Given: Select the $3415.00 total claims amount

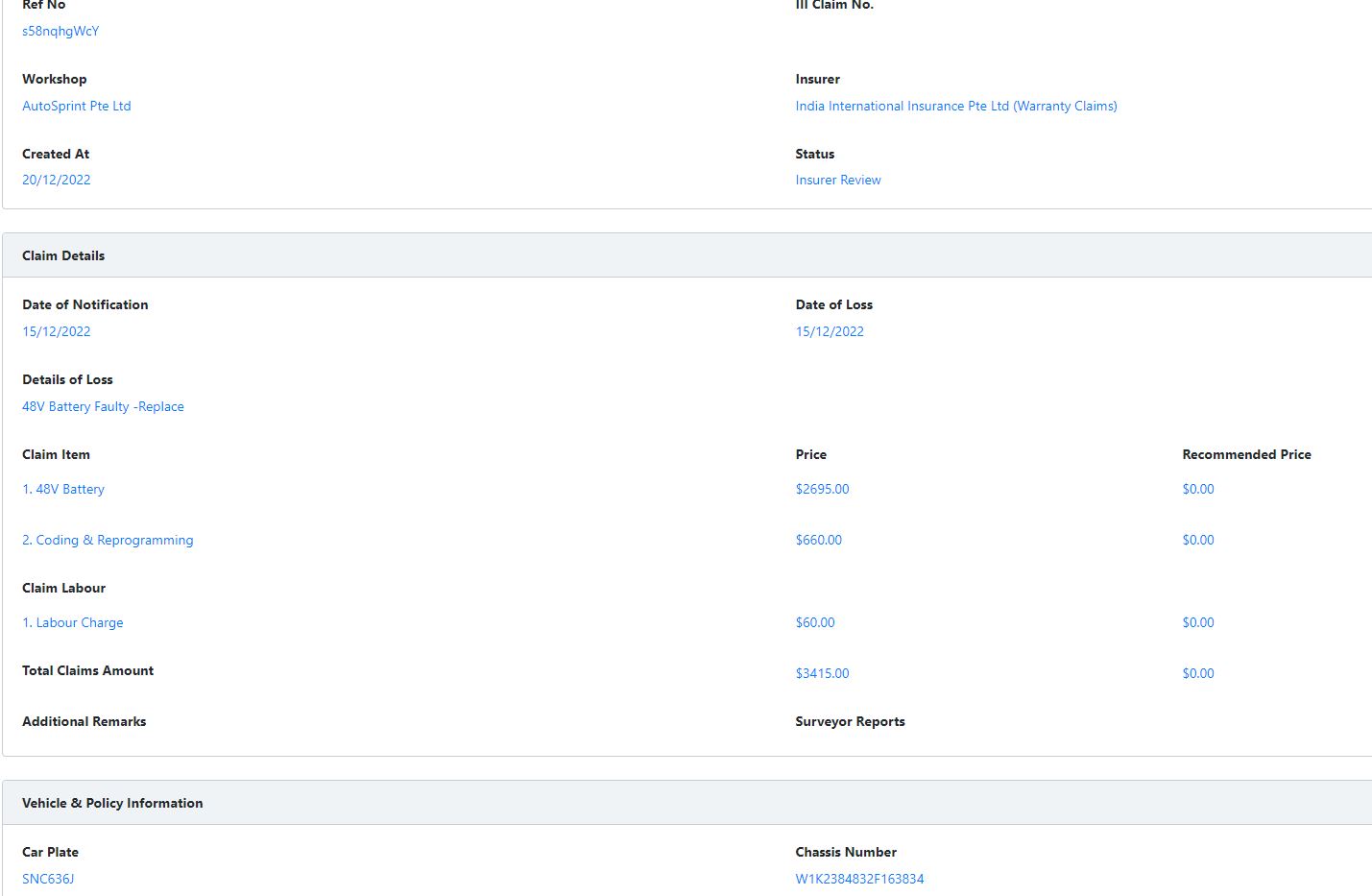Looking at the screenshot, I should pyautogui.click(x=822, y=673).
